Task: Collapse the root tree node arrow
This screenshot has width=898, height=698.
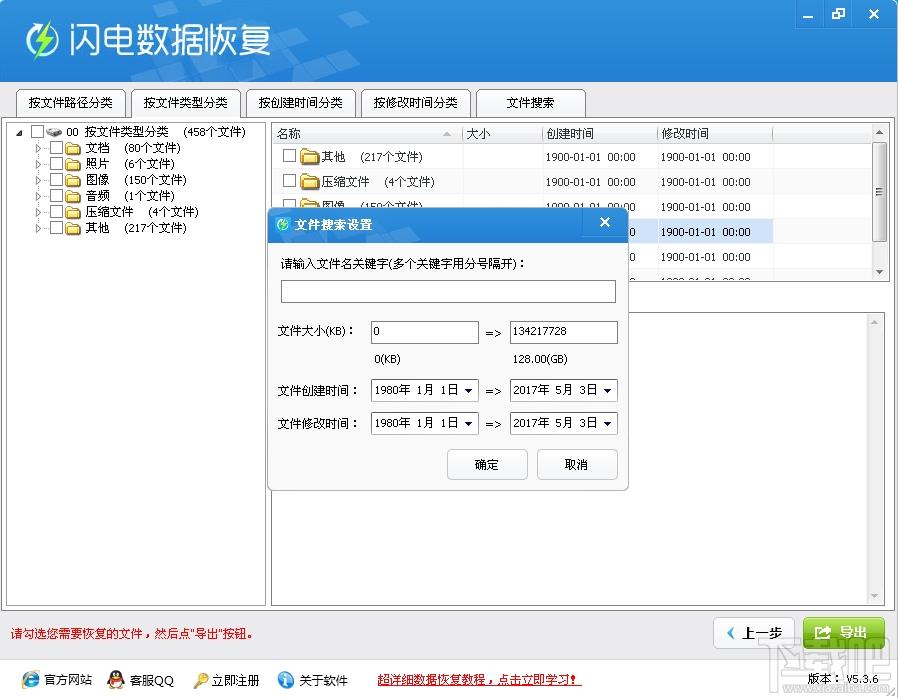Action: click(x=19, y=133)
